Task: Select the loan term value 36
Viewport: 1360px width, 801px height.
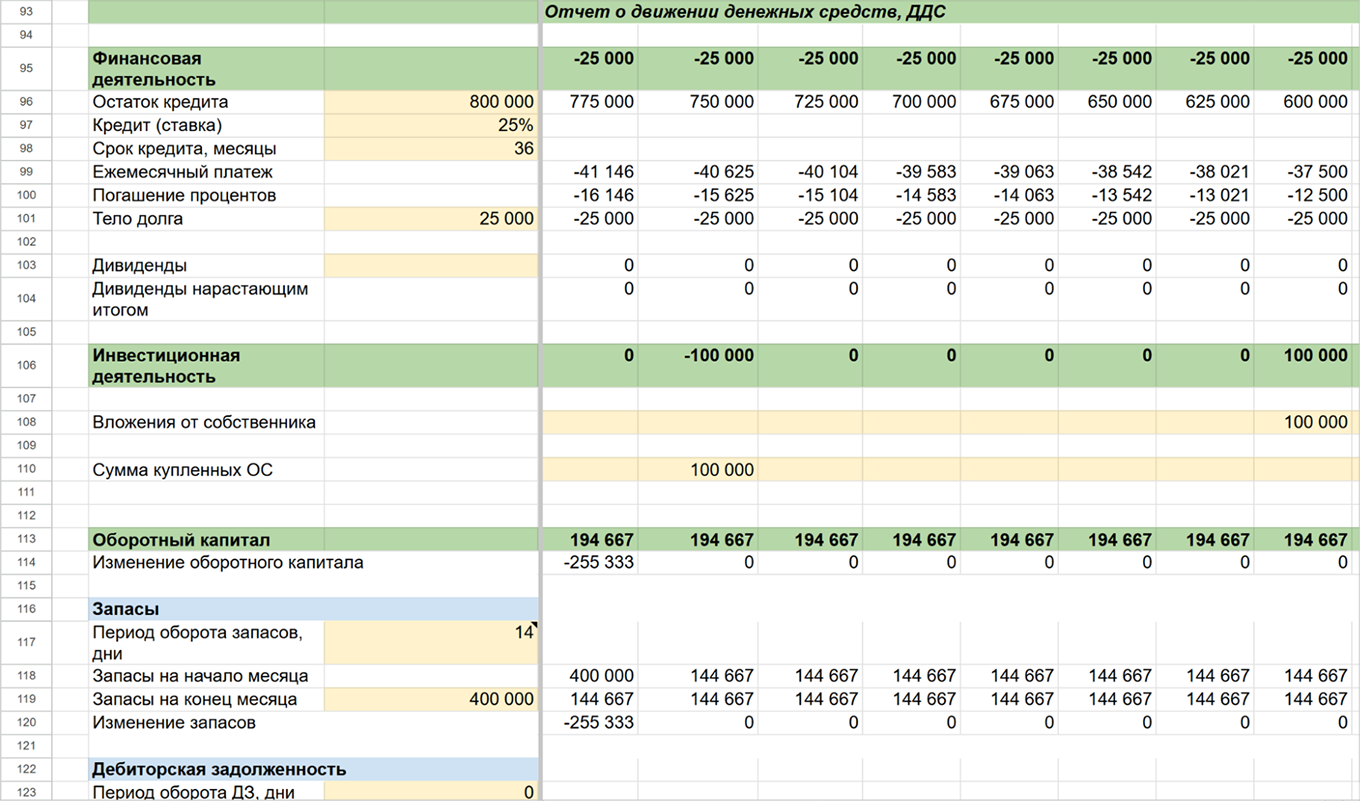Action: click(431, 149)
